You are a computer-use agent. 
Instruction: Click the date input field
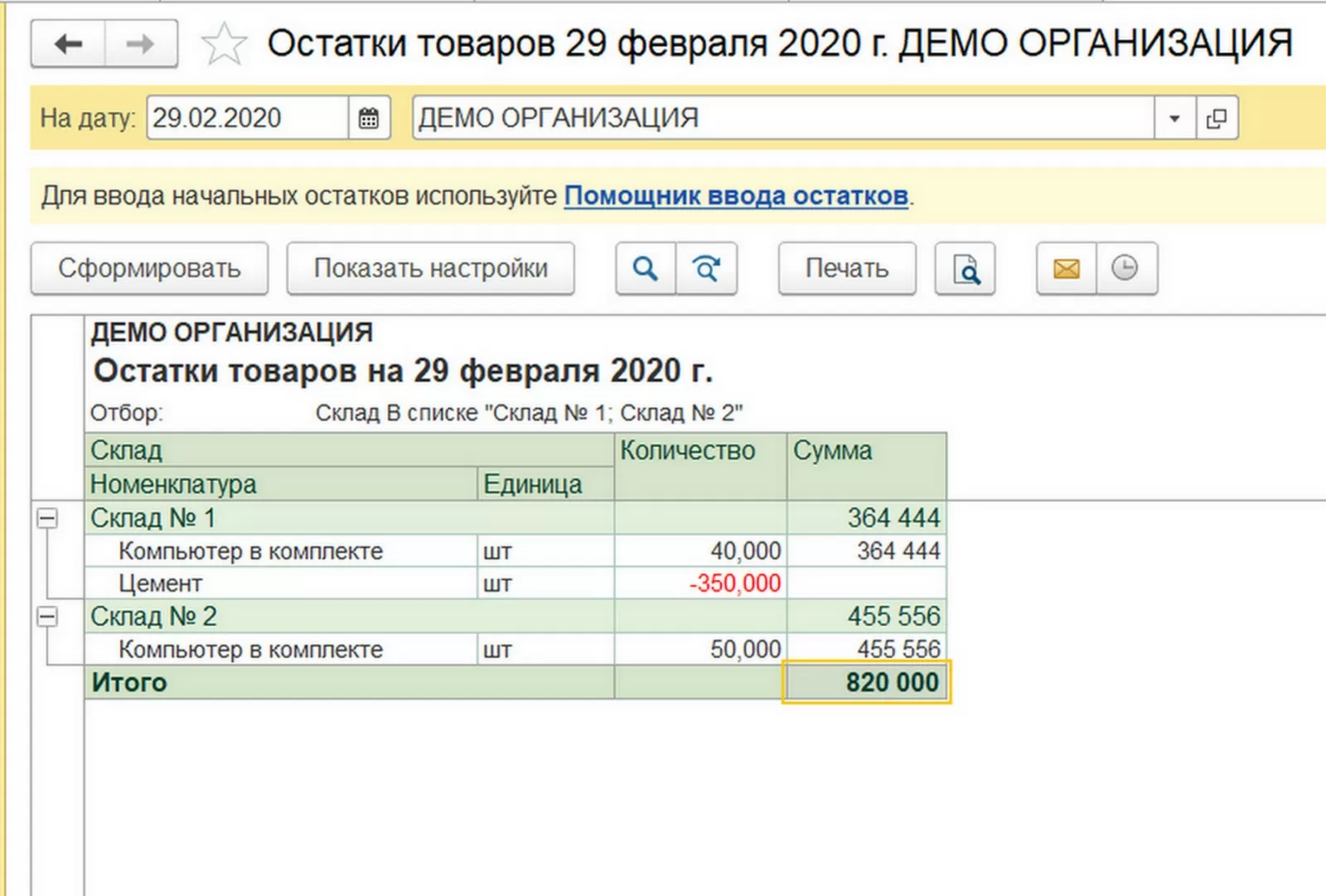(x=247, y=119)
